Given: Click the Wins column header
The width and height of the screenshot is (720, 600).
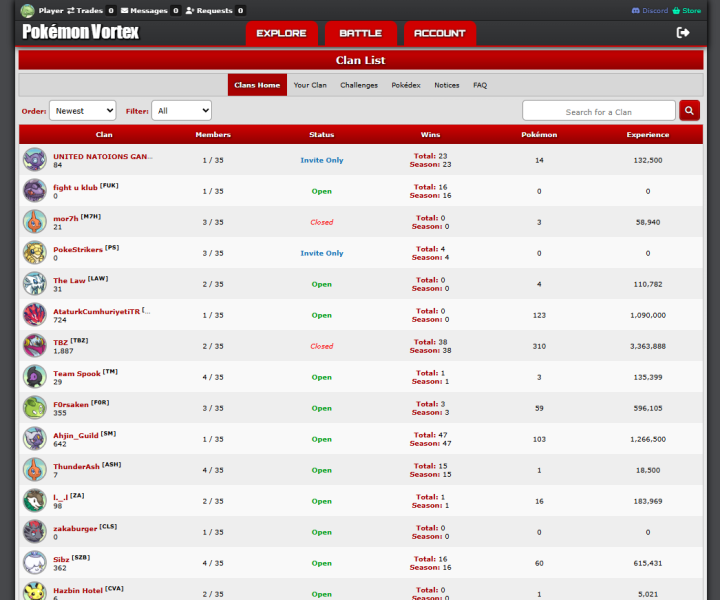Looking at the screenshot, I should pos(430,135).
